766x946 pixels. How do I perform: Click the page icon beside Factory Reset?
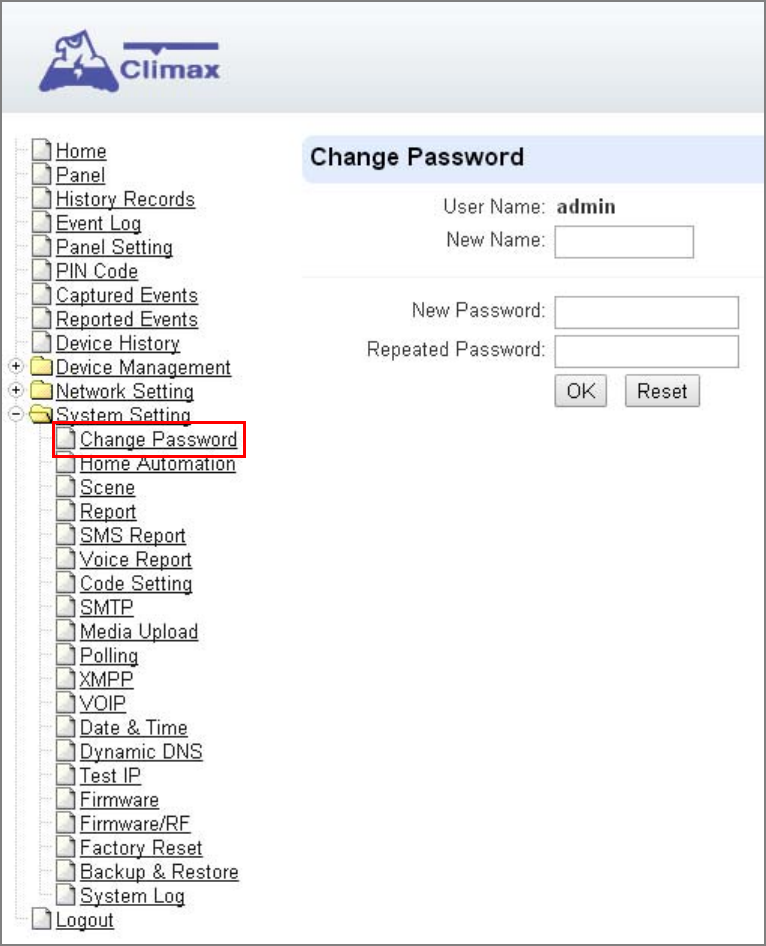66,847
